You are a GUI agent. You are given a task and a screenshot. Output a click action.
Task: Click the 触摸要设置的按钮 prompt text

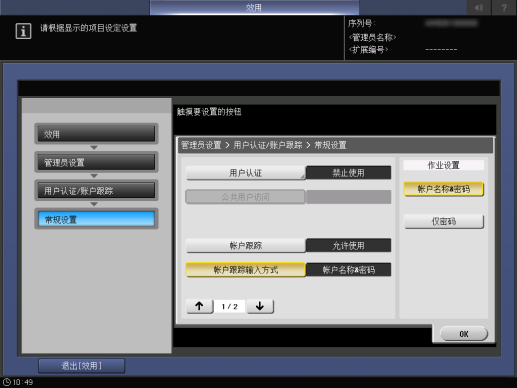coord(209,112)
